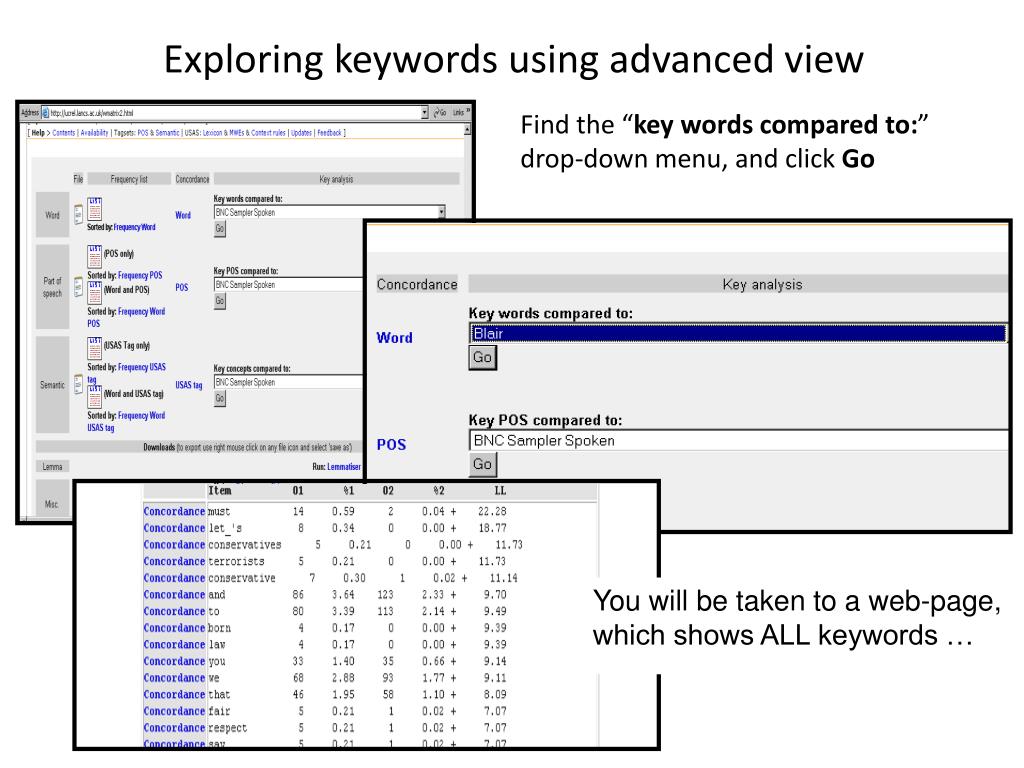Open the Semantic row file document icon

(78, 385)
